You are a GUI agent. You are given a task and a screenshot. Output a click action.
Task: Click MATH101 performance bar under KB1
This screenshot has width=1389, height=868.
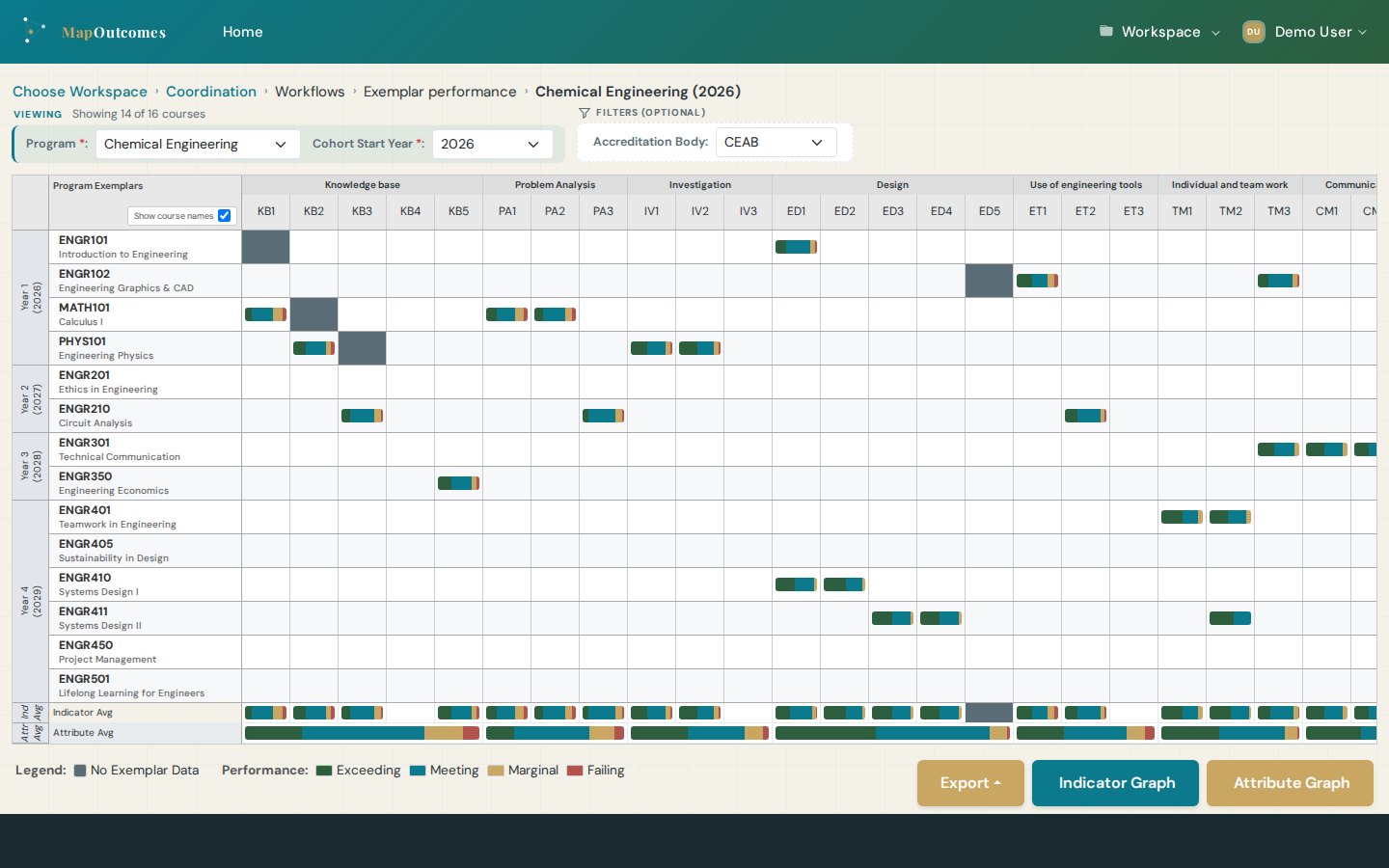[265, 314]
